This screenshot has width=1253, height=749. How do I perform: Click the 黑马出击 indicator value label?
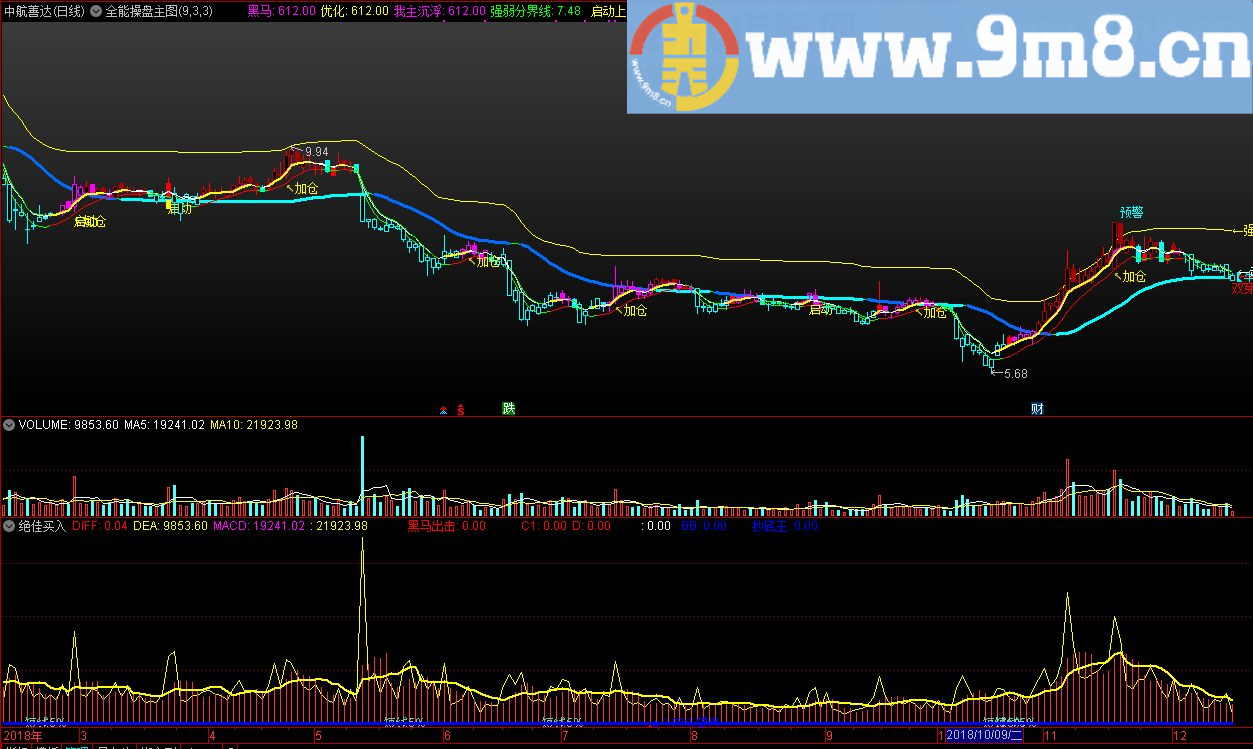446,525
